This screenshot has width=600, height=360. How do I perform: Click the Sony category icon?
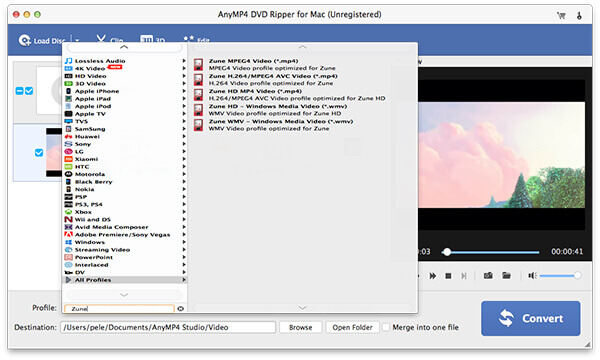click(x=68, y=144)
